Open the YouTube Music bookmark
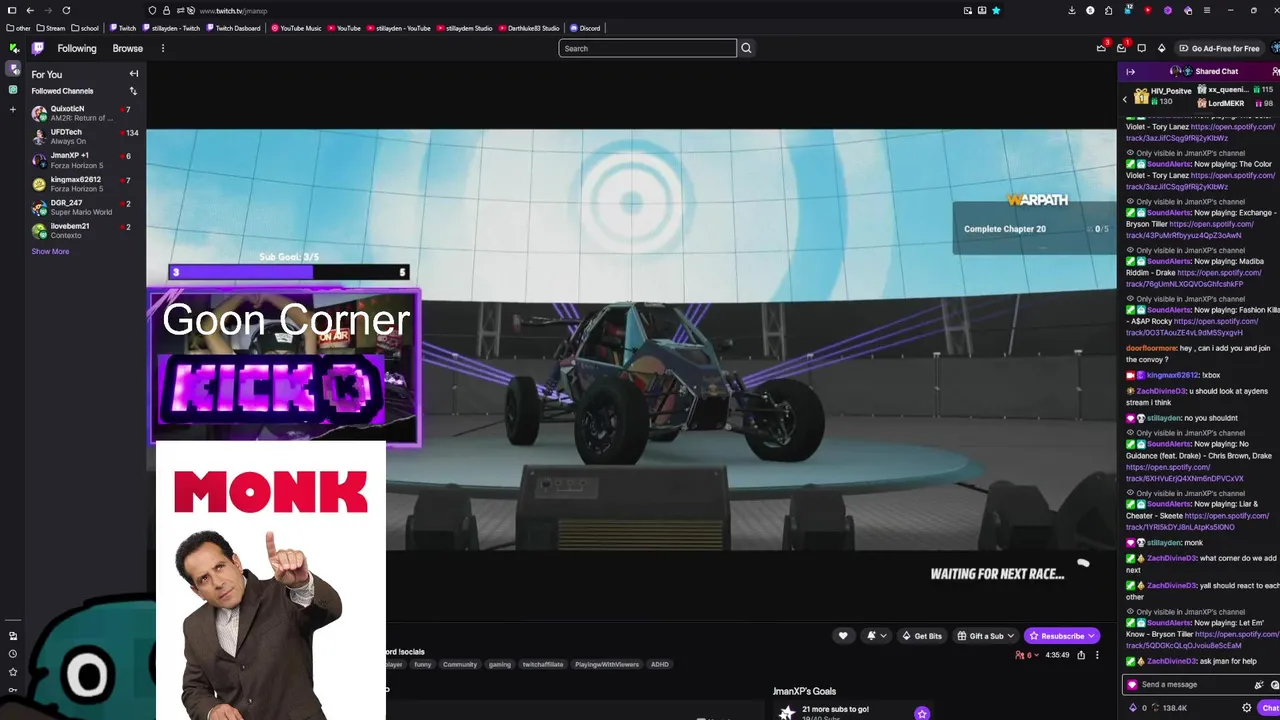Viewport: 1280px width, 720px height. pos(296,28)
